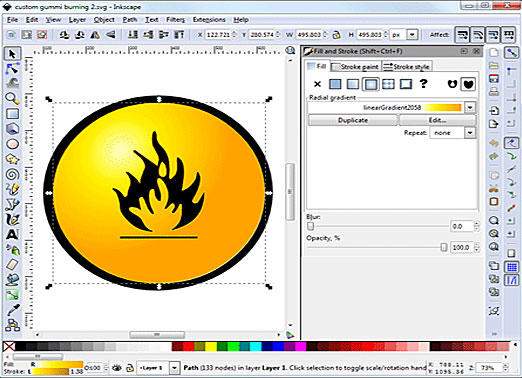This screenshot has height=378, width=522.
Task: Choose the Rectangle drawing tool
Action: coord(13,114)
